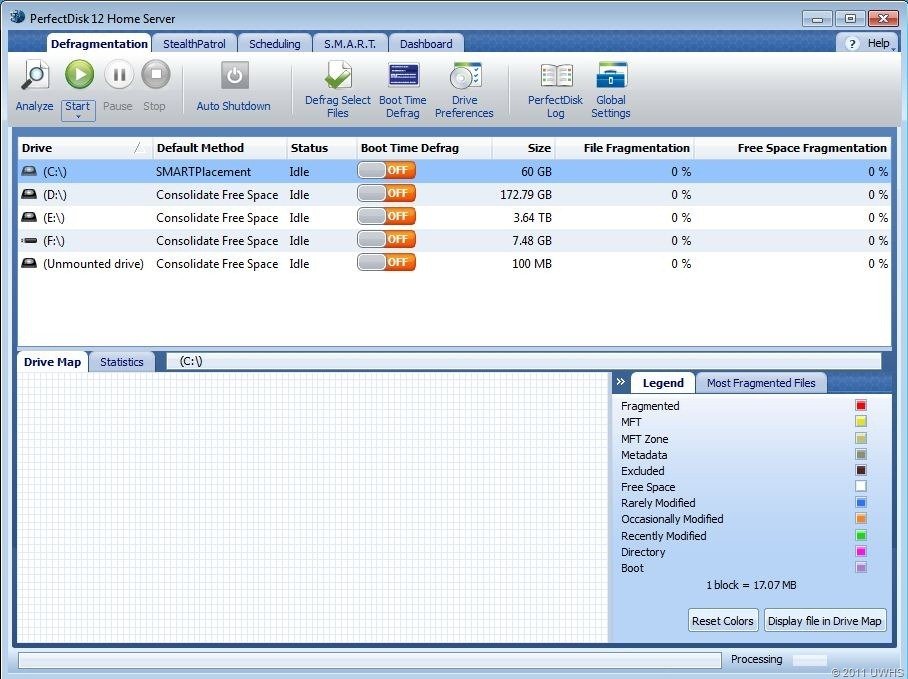Click the 172.79 GB size cell

[526, 194]
